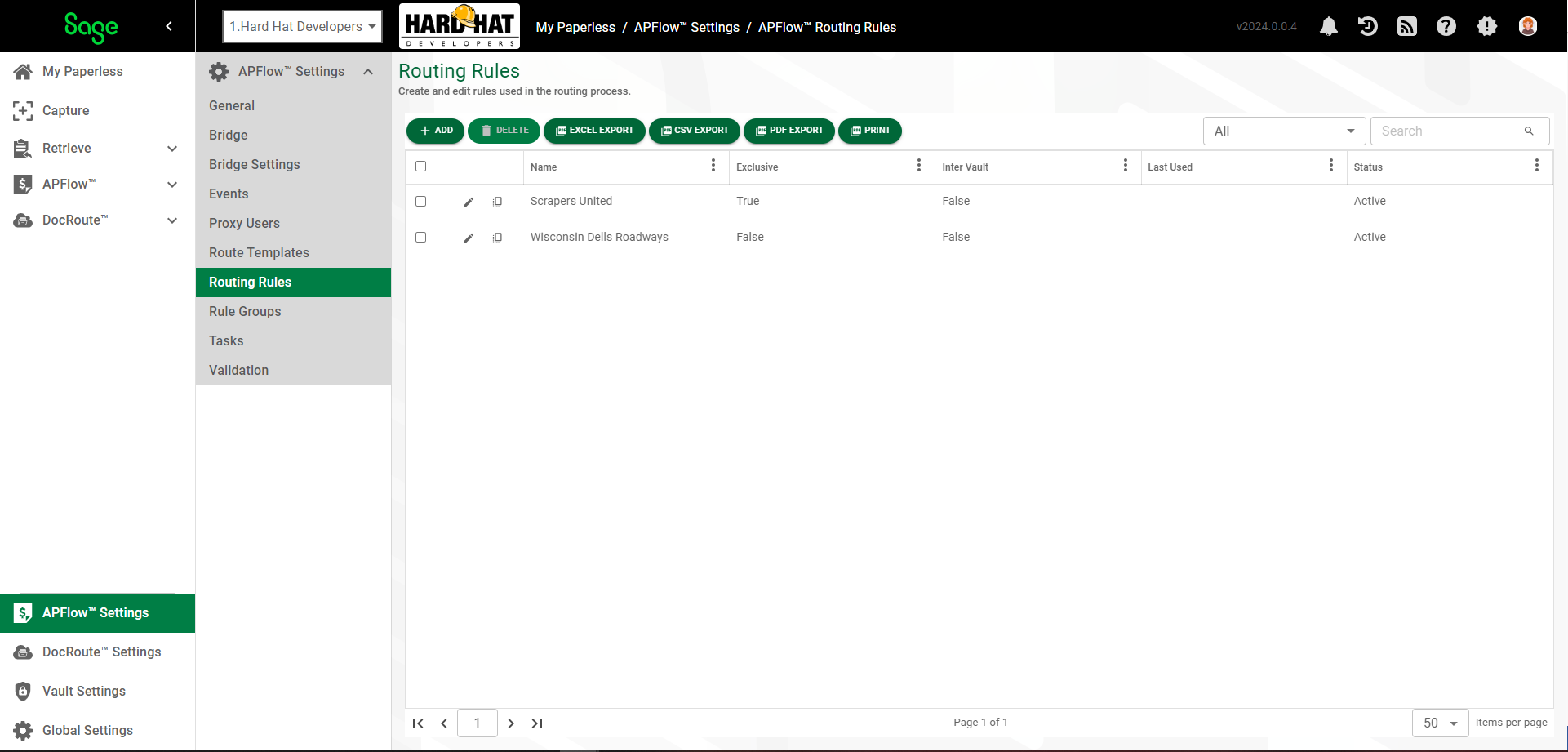Edit the Scrapers United rule pencil icon
The height and width of the screenshot is (752, 1568).
469,202
